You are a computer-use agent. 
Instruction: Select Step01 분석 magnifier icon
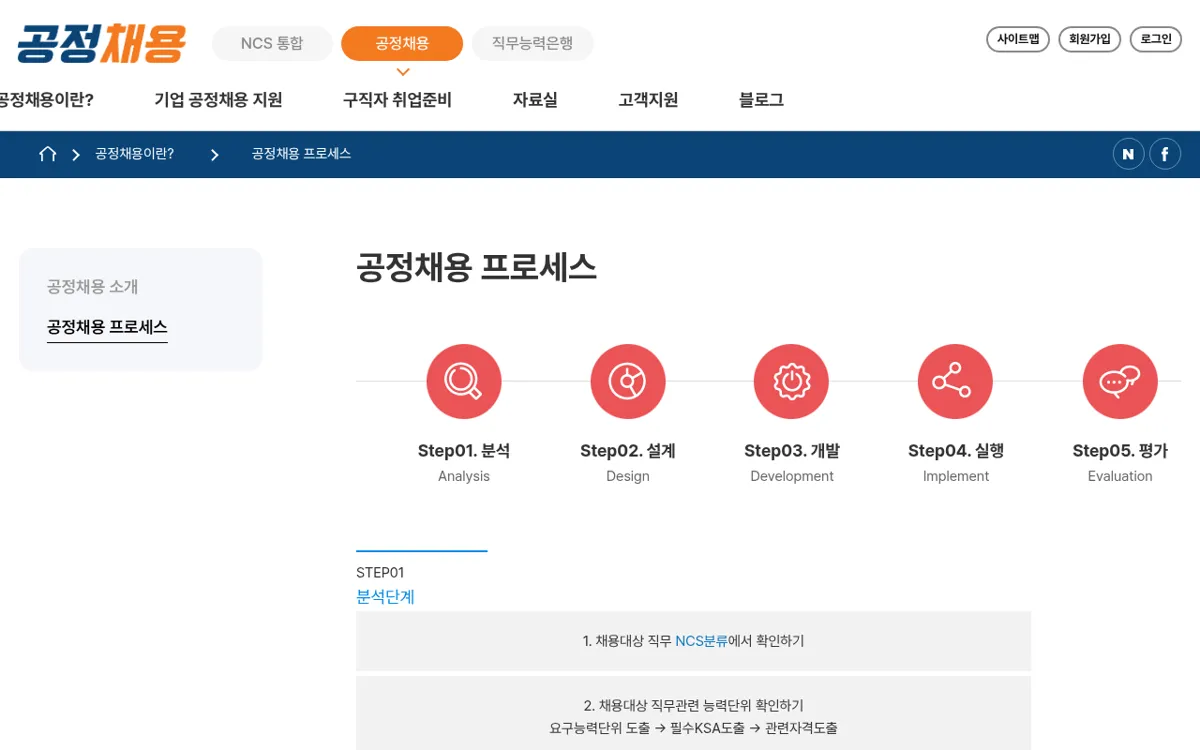464,381
